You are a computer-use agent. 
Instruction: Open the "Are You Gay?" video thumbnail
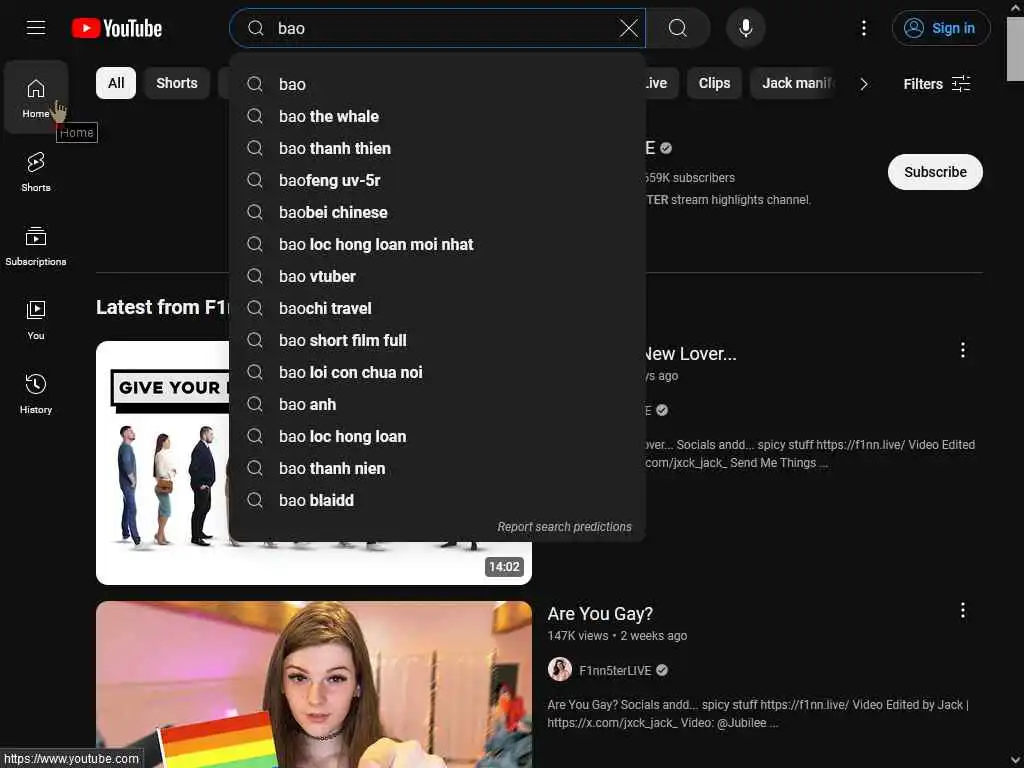[313, 684]
